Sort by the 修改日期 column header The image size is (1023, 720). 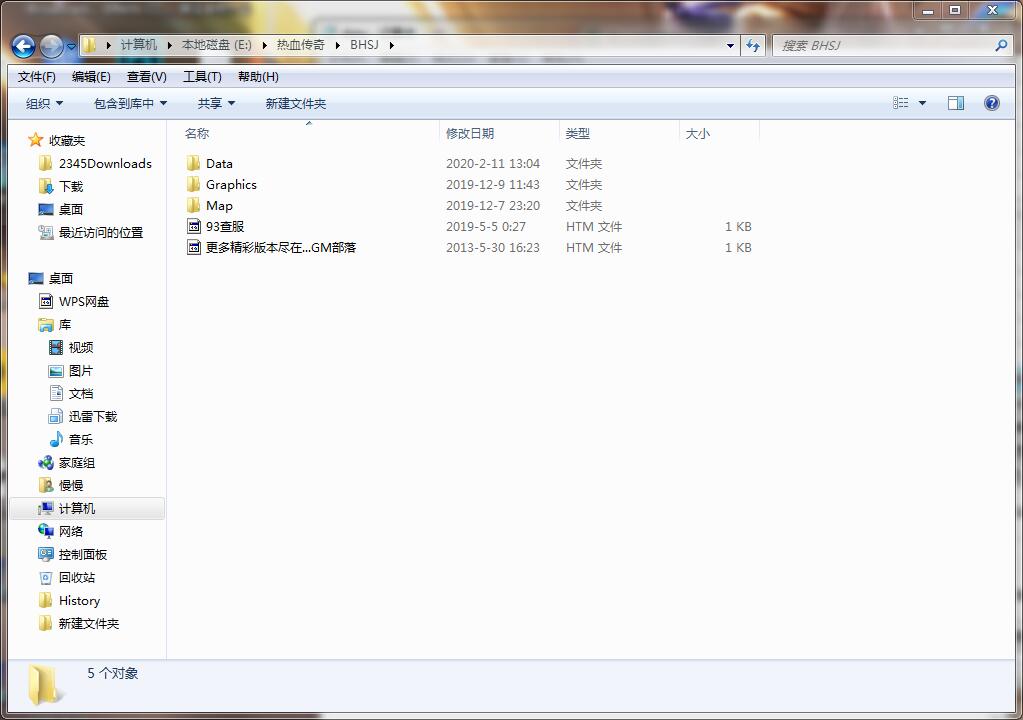point(470,134)
